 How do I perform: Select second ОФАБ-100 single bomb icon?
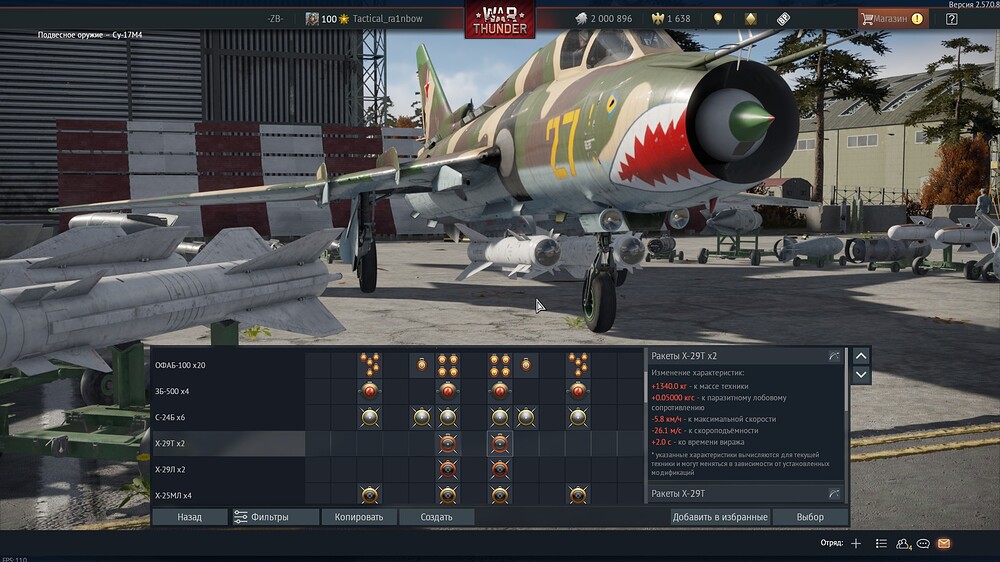tap(526, 365)
